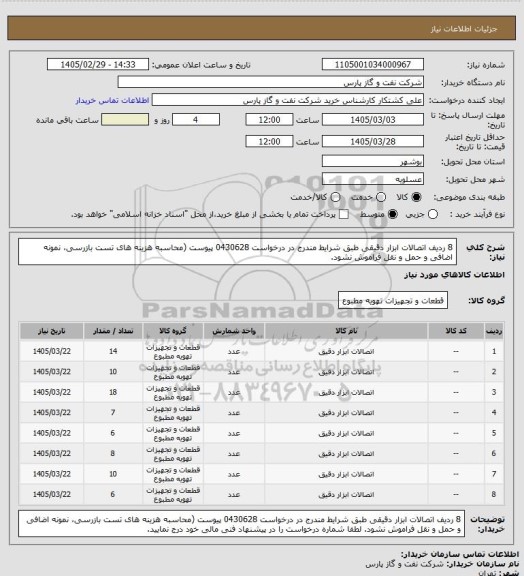This screenshot has height=576, width=524.
Task: Click the کد کالا column header
Action: pos(456,331)
